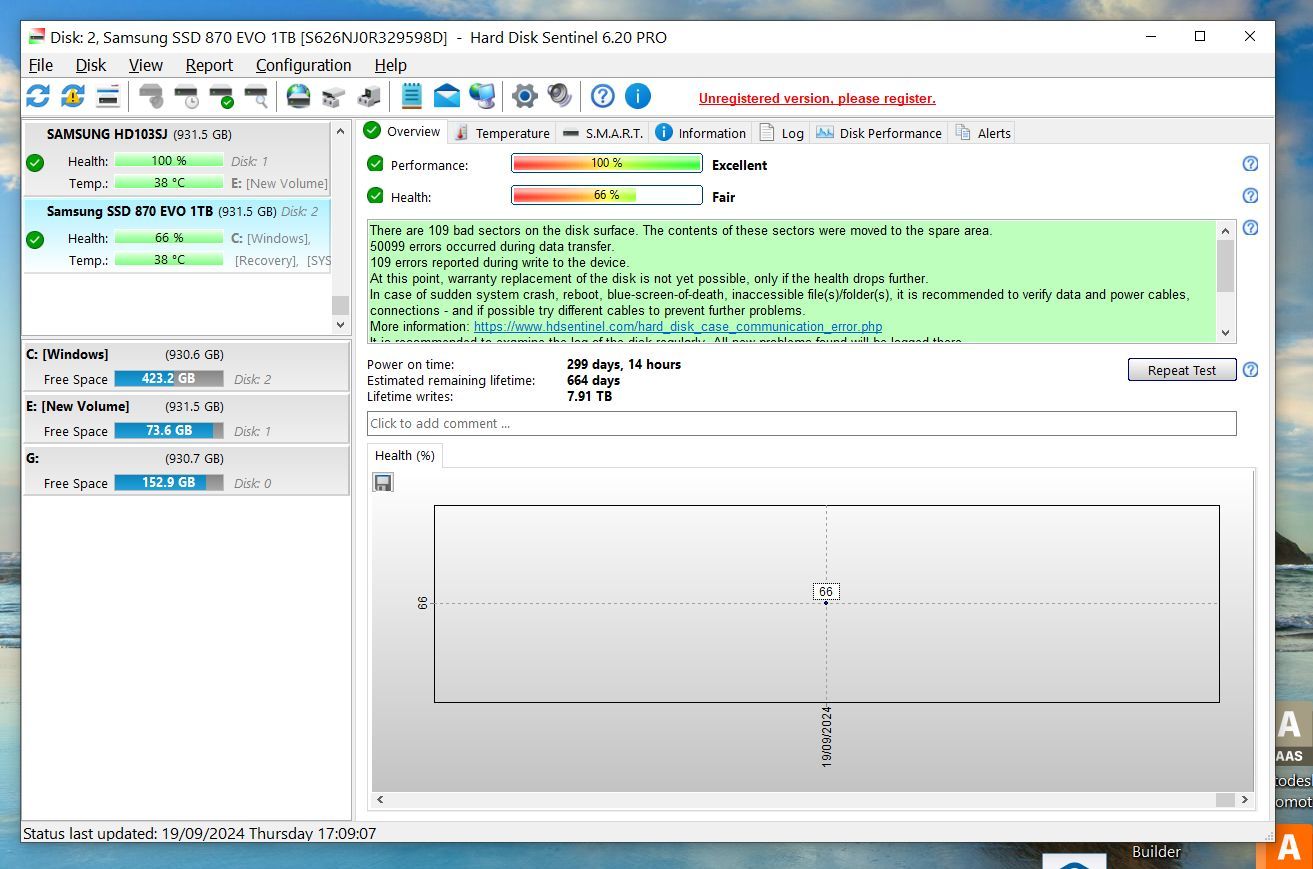Click the grey disk icon after panel icon

[x=151, y=97]
